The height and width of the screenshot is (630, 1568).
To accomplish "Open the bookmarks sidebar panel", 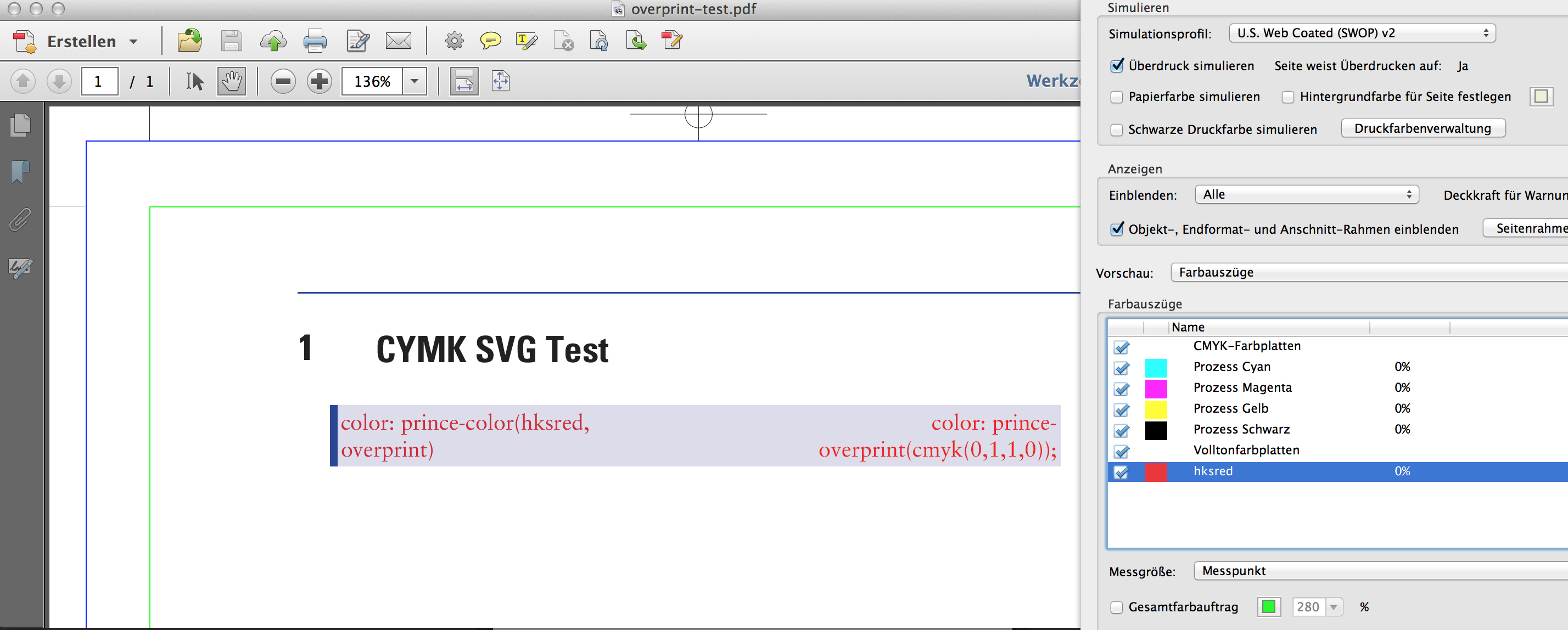I will pos(20,172).
